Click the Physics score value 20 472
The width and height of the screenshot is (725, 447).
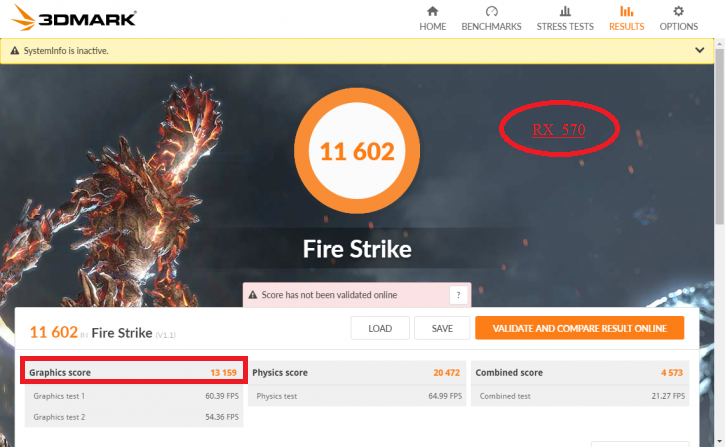point(446,373)
